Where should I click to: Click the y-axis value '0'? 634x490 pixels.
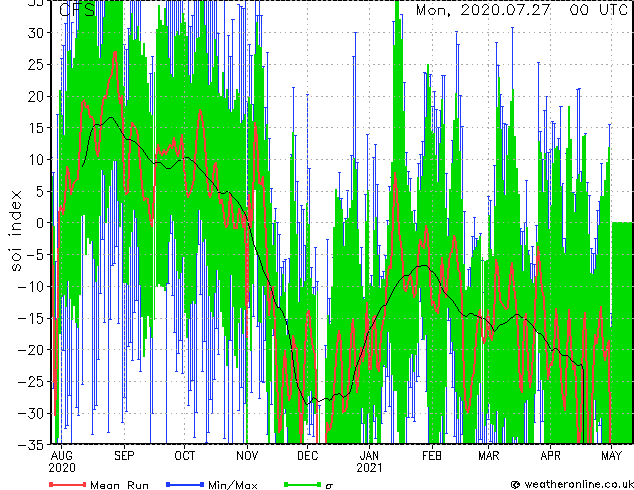click(x=40, y=223)
